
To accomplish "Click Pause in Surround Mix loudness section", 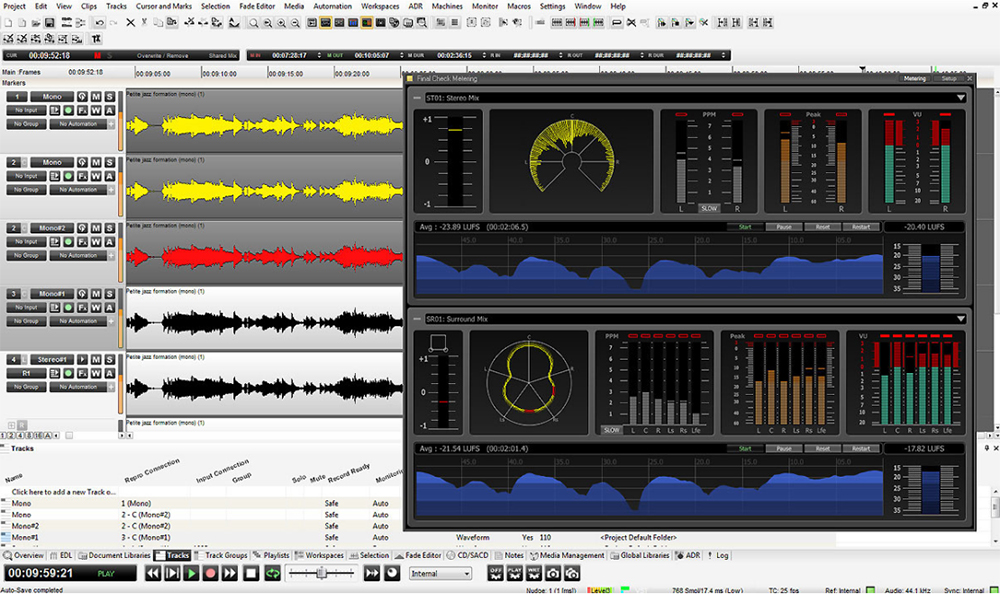I will click(784, 449).
